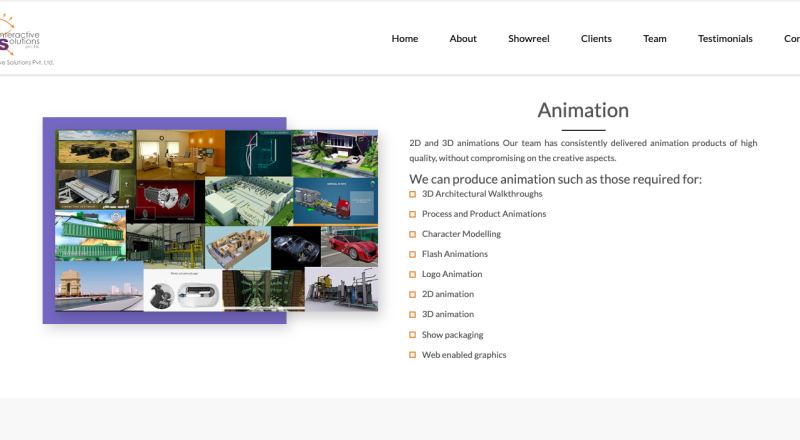Navigate to the Clients section
Image resolution: width=800 pixels, height=440 pixels.
coord(596,39)
